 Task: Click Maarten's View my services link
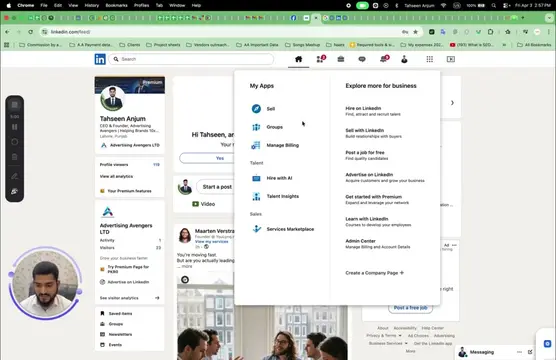(x=212, y=242)
